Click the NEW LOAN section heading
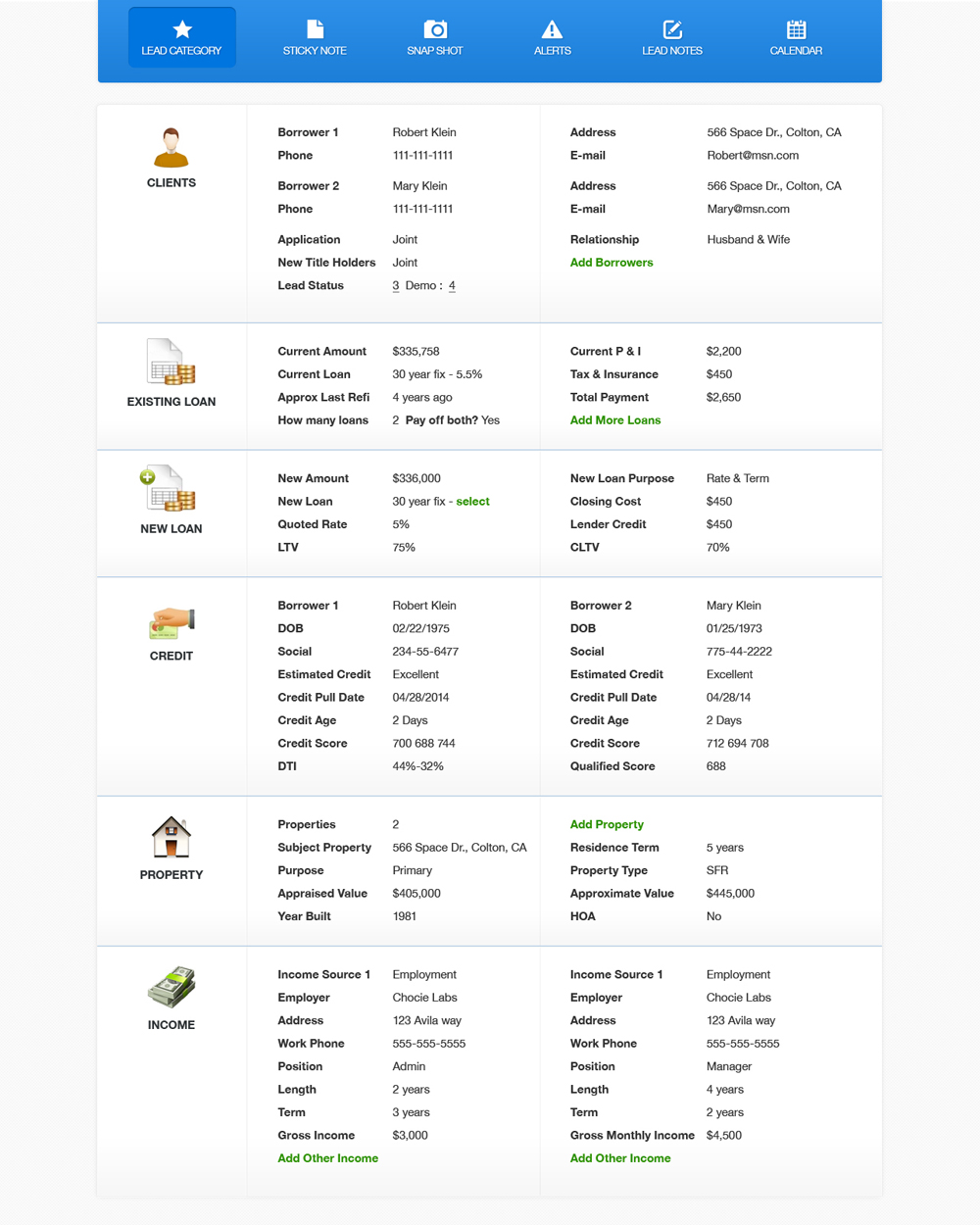The width and height of the screenshot is (980, 1225). [x=171, y=529]
